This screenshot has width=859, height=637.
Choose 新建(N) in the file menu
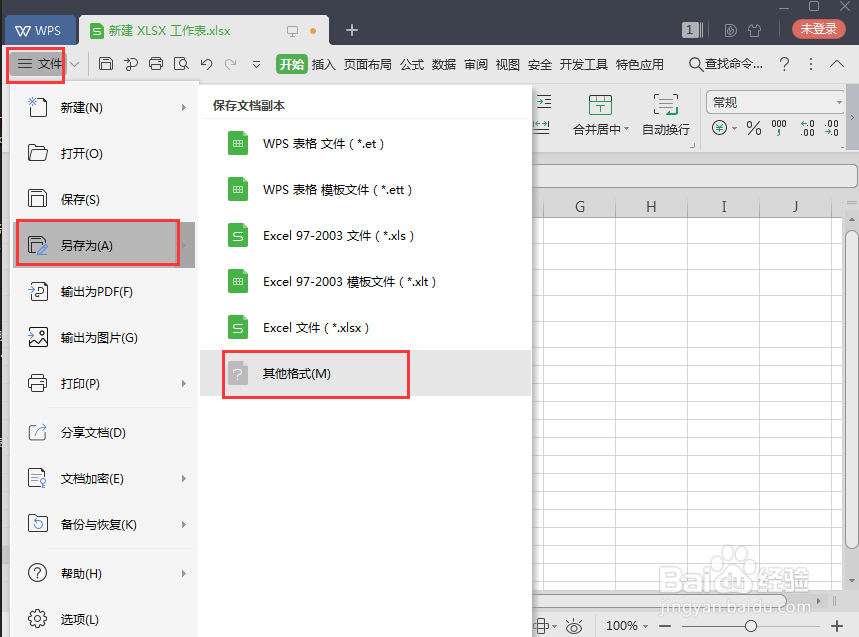(104, 107)
